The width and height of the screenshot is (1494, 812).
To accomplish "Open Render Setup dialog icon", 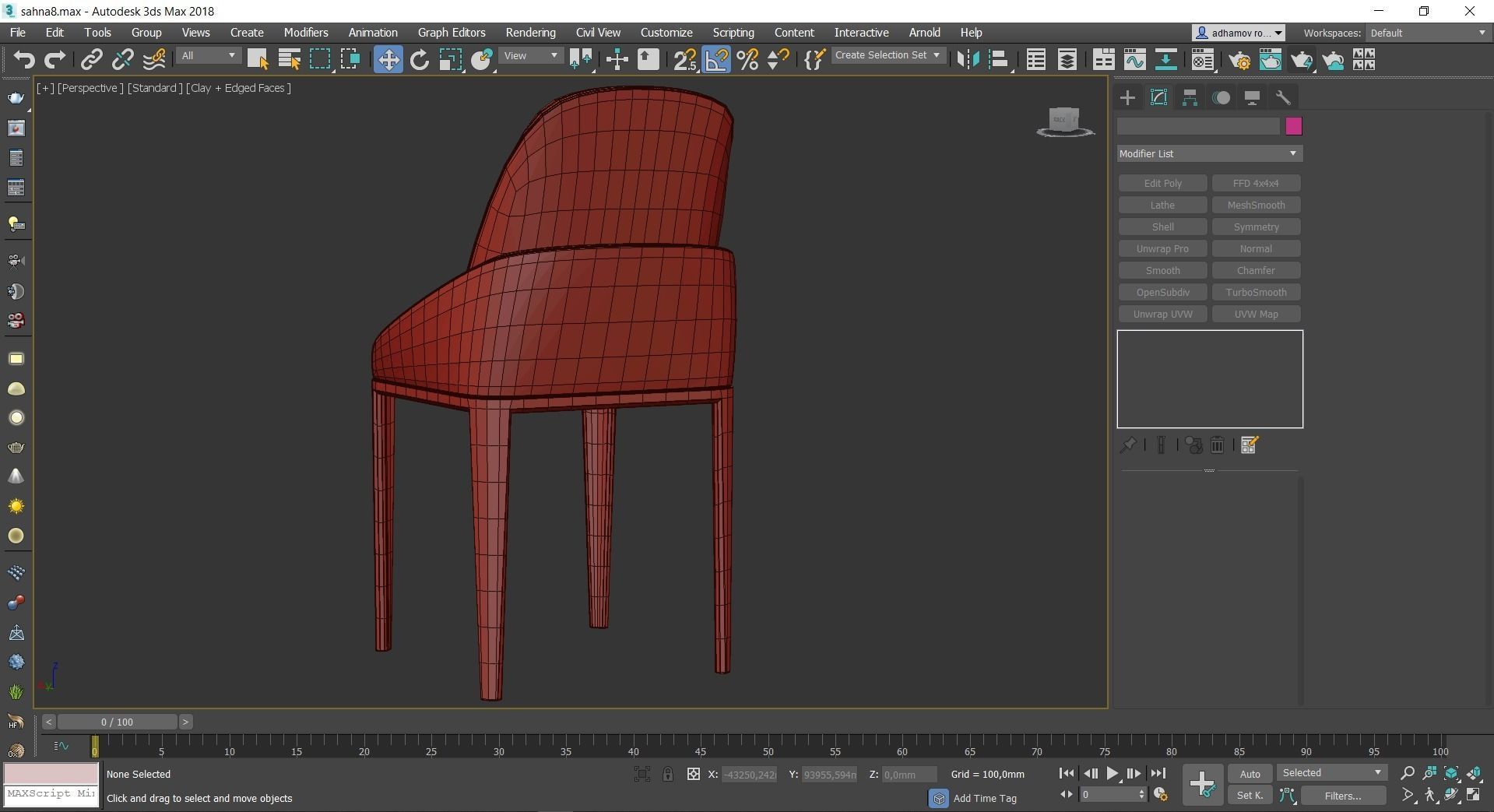I will (x=1239, y=60).
